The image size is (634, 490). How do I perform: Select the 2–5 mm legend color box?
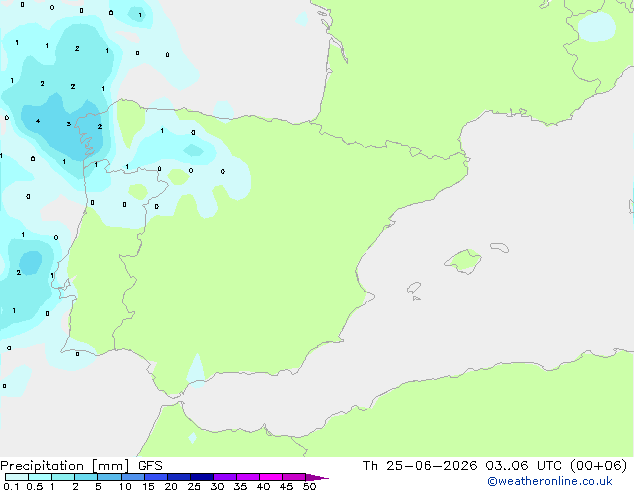pyautogui.click(x=86, y=477)
